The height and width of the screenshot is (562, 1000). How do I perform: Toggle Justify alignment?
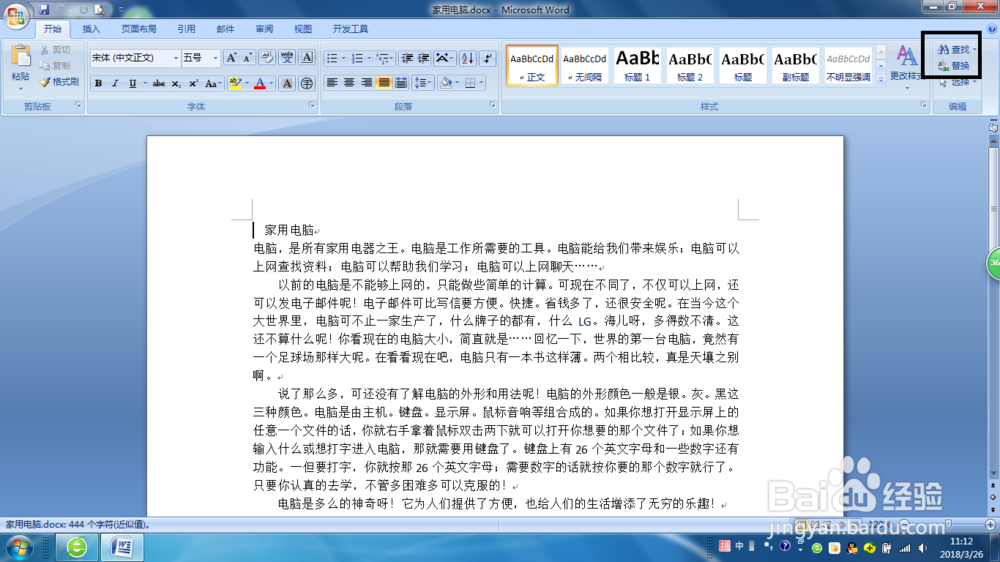tap(384, 83)
